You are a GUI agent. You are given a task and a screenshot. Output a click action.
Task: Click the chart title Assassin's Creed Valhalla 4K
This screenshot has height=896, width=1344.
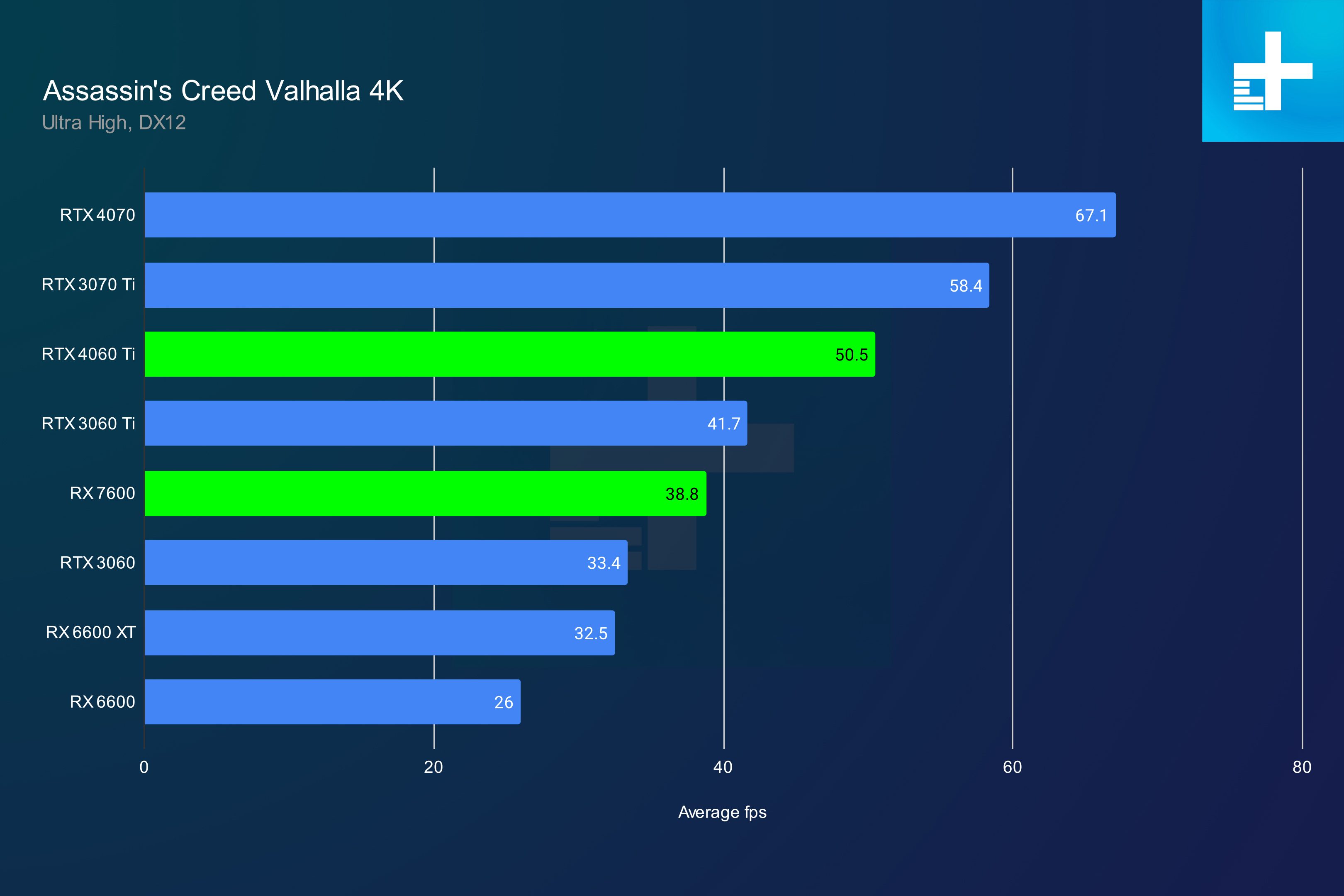pyautogui.click(x=224, y=91)
